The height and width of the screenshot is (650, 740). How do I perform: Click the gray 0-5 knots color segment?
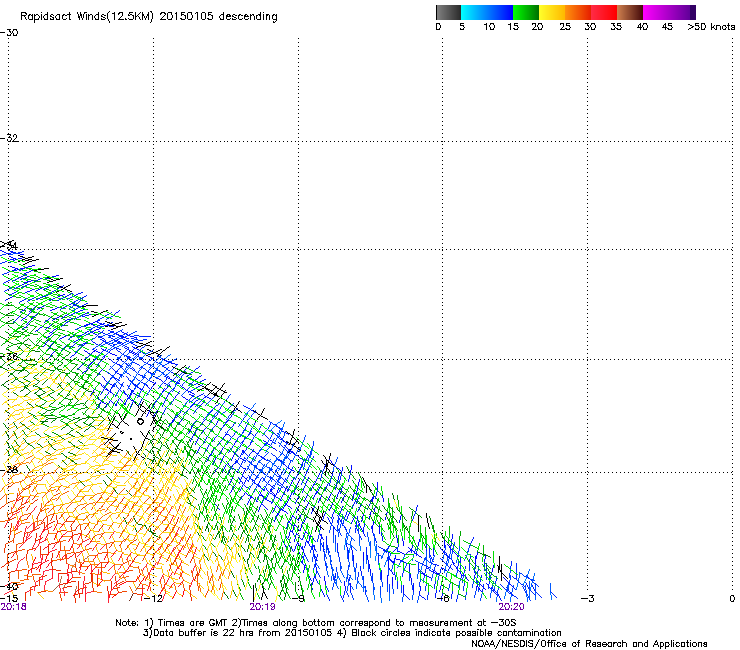[x=448, y=12]
